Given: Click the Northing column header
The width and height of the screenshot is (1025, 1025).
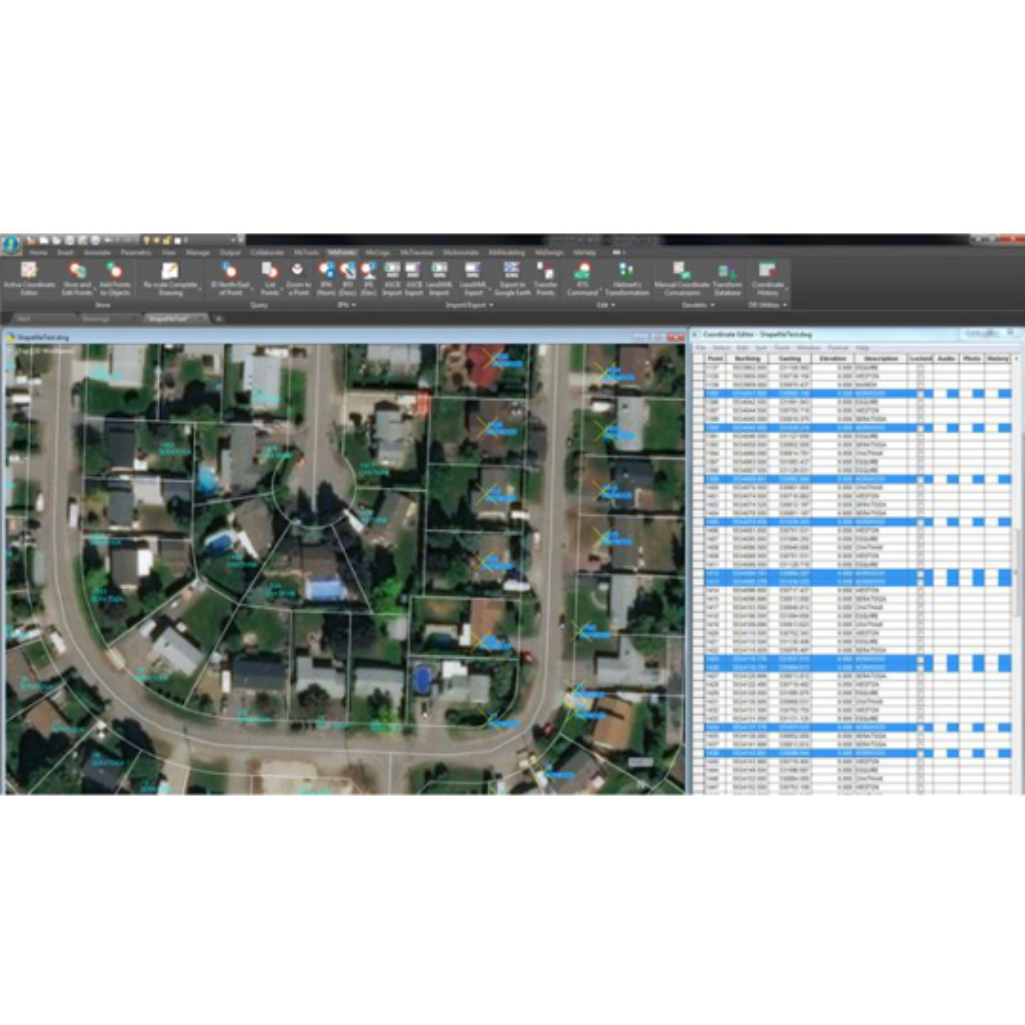Looking at the screenshot, I should pyautogui.click(x=747, y=358).
